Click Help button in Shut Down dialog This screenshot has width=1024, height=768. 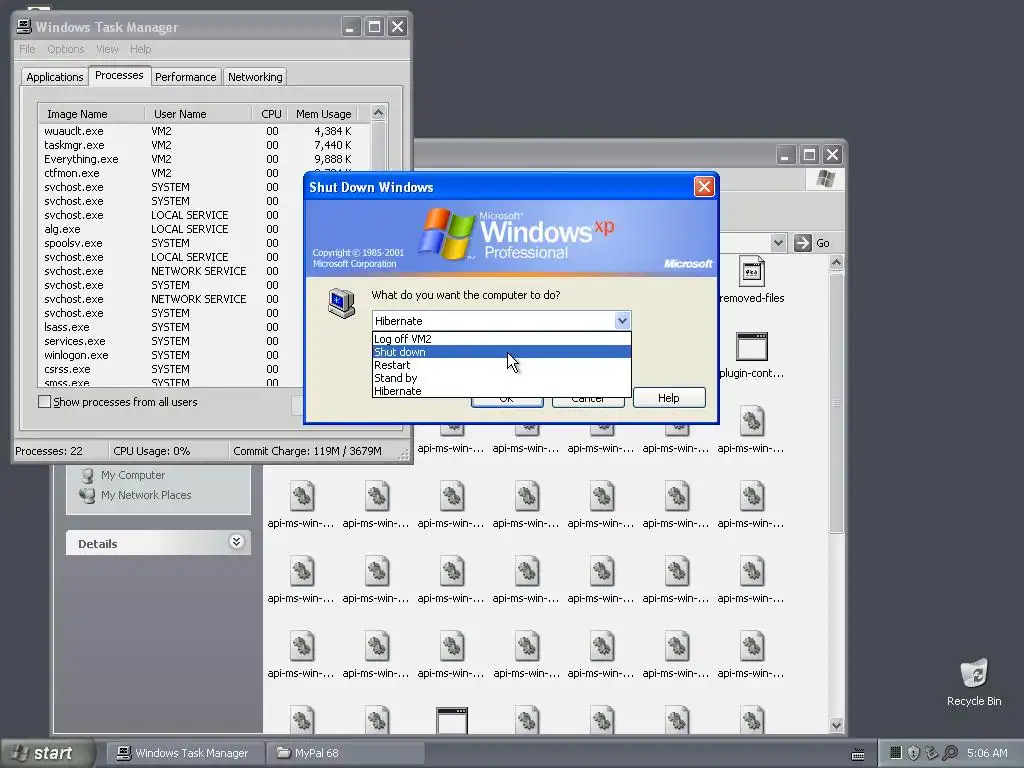click(x=669, y=398)
